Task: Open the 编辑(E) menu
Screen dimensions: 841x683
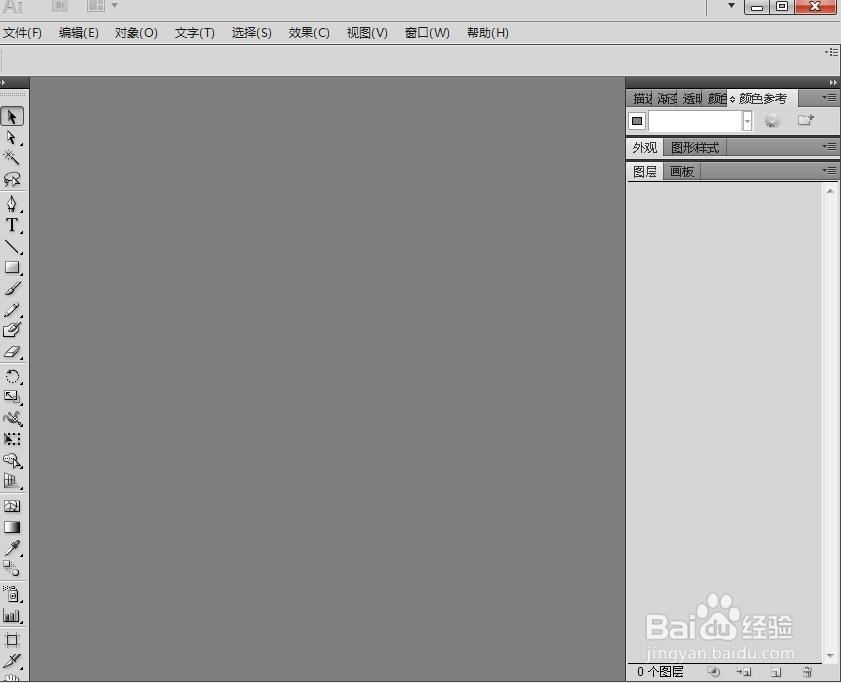Action: coord(78,33)
